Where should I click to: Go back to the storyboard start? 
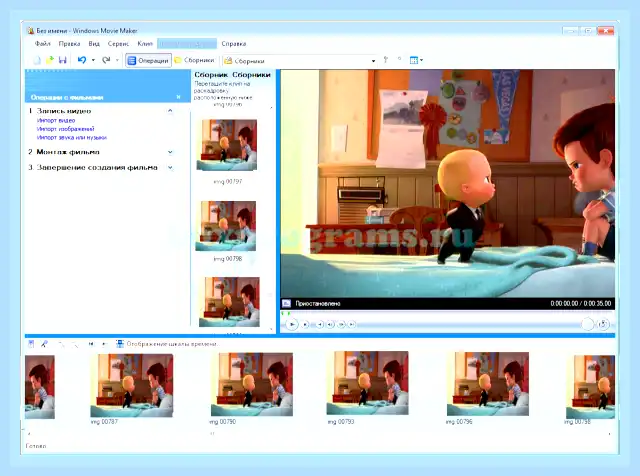tap(320, 325)
